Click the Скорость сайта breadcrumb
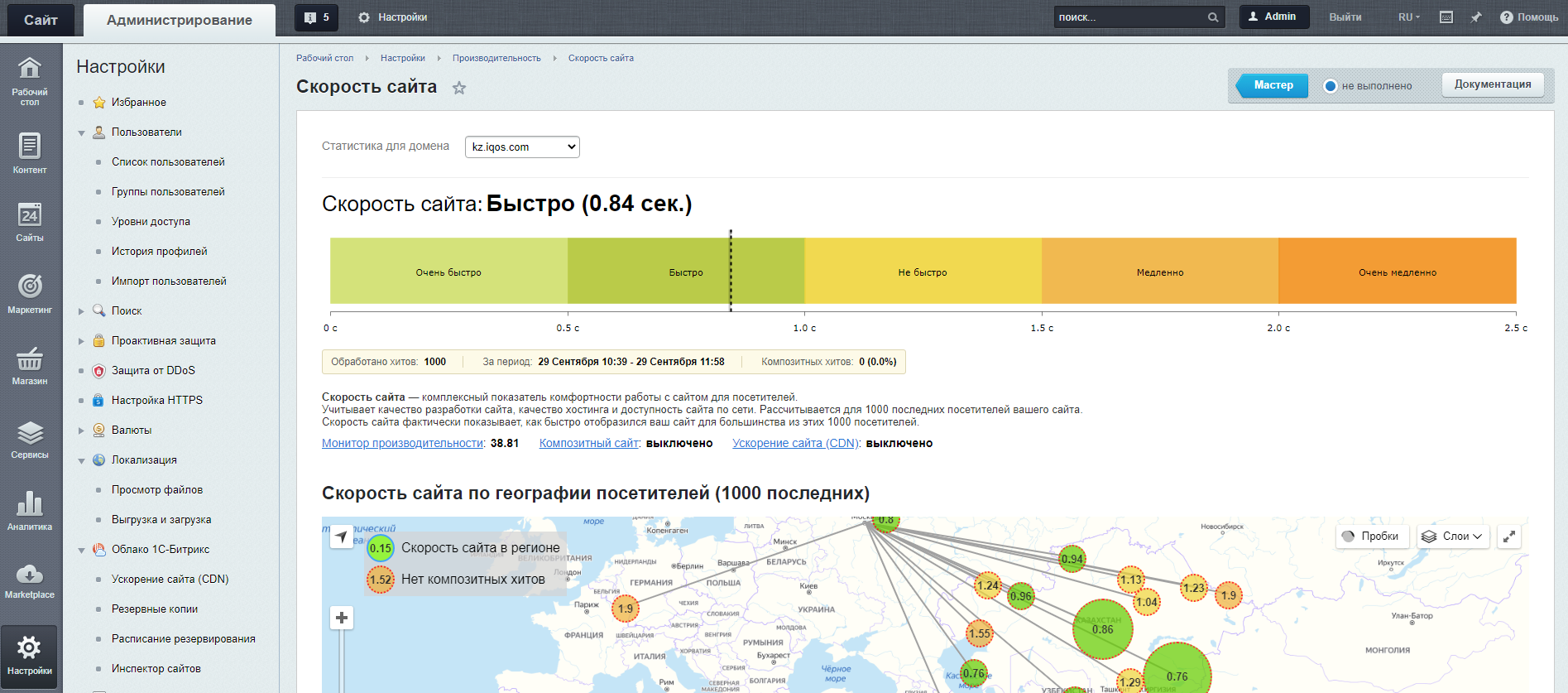Image resolution: width=1568 pixels, height=693 pixels. click(x=601, y=58)
